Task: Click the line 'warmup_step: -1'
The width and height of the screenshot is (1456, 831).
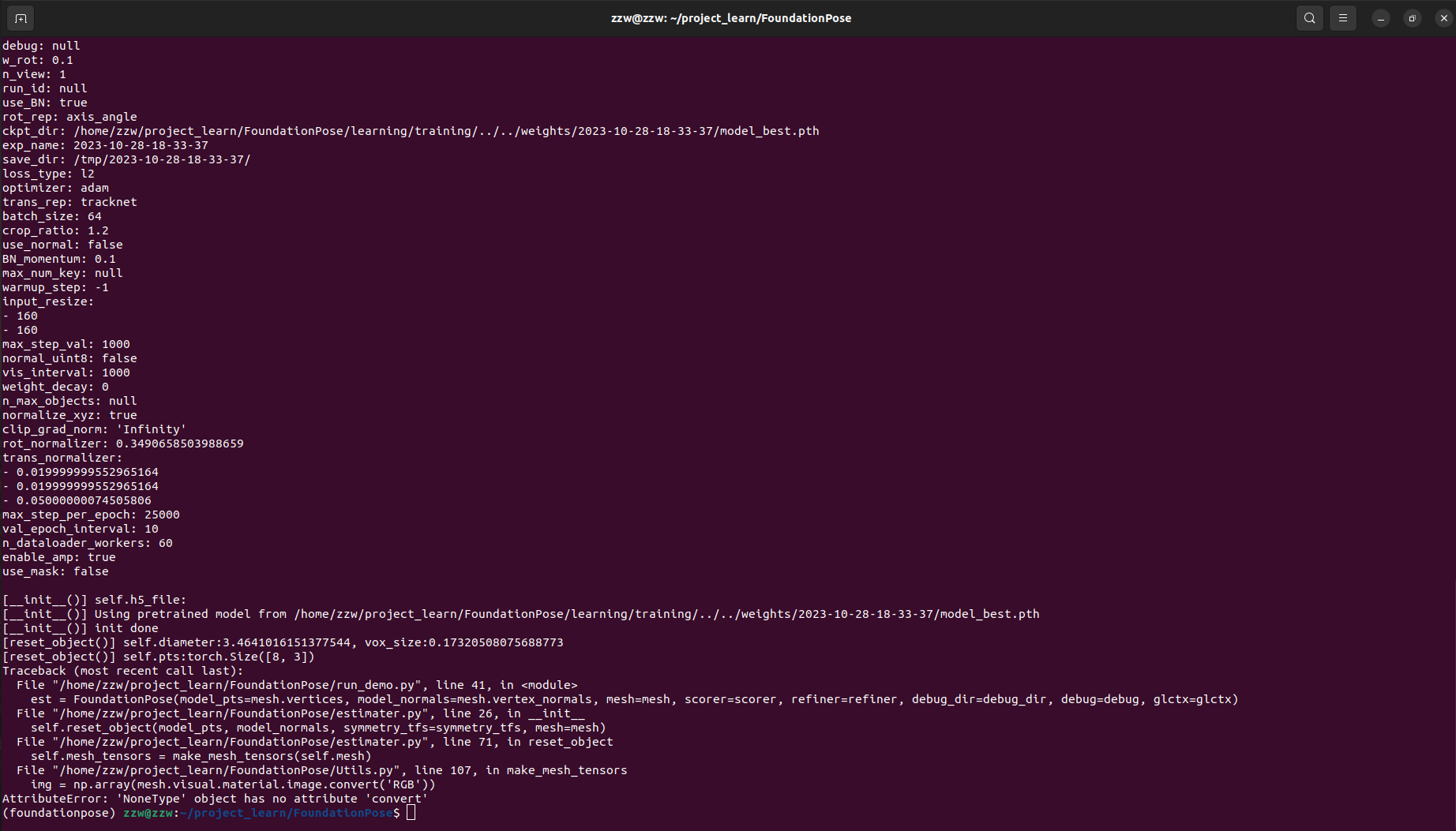Action: point(55,287)
